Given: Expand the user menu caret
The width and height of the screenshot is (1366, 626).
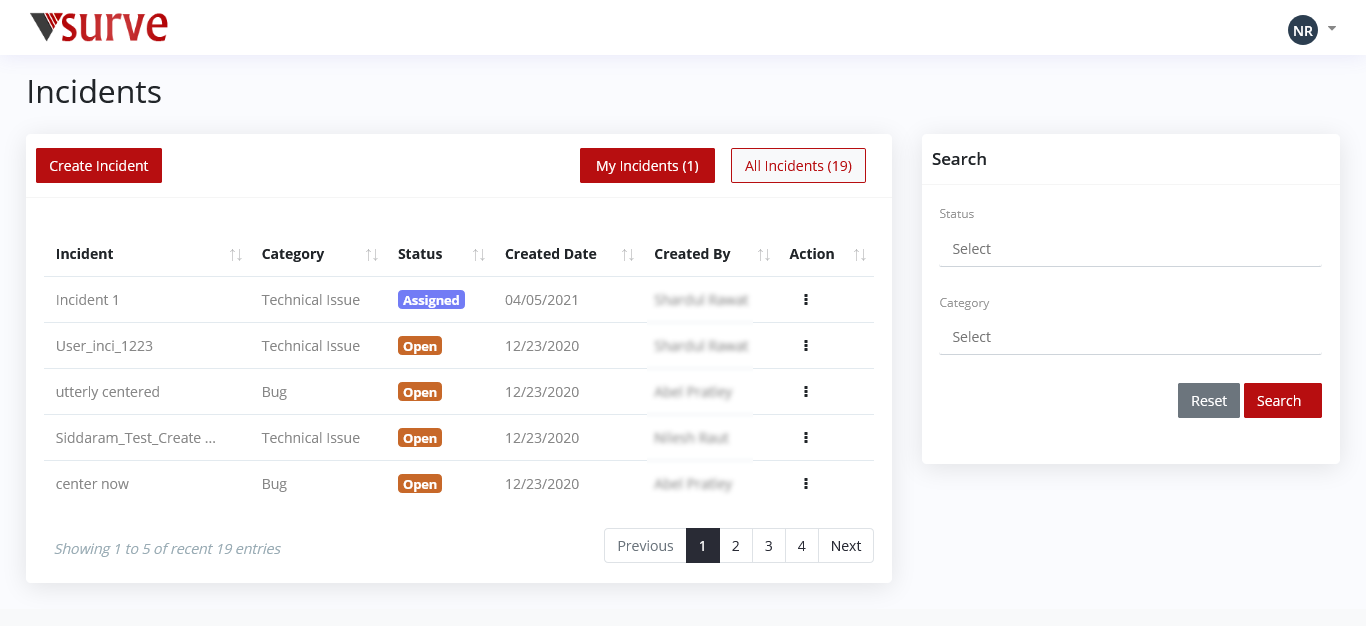Looking at the screenshot, I should (1331, 29).
